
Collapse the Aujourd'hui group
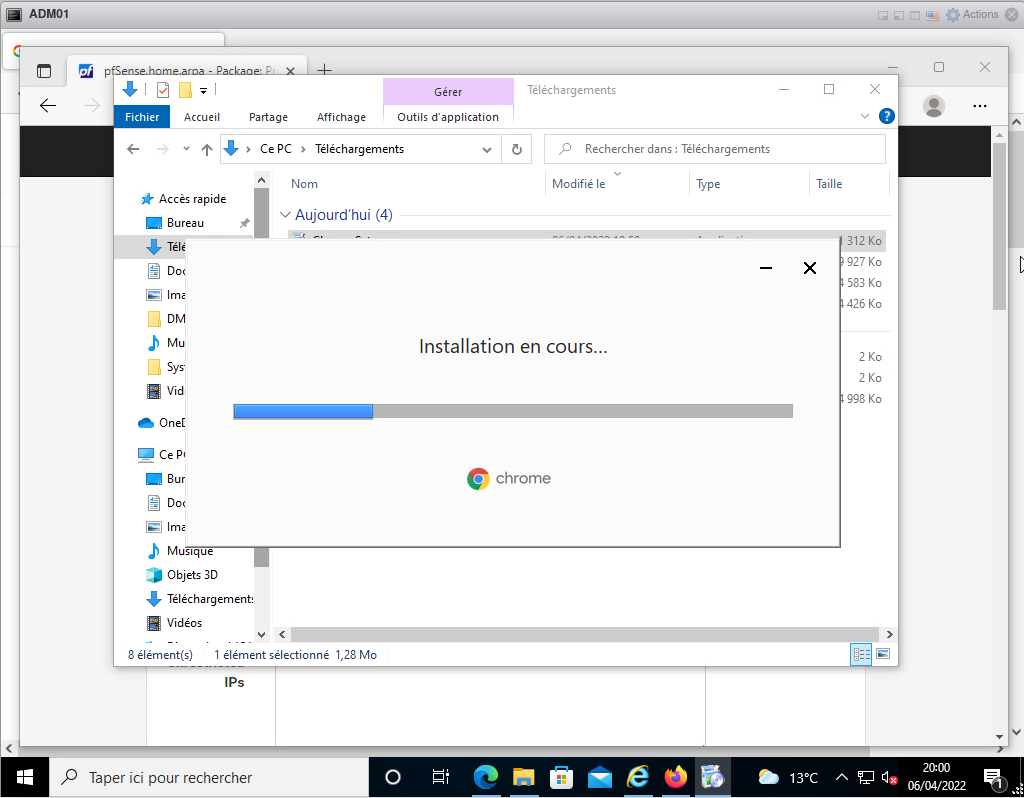(x=285, y=215)
